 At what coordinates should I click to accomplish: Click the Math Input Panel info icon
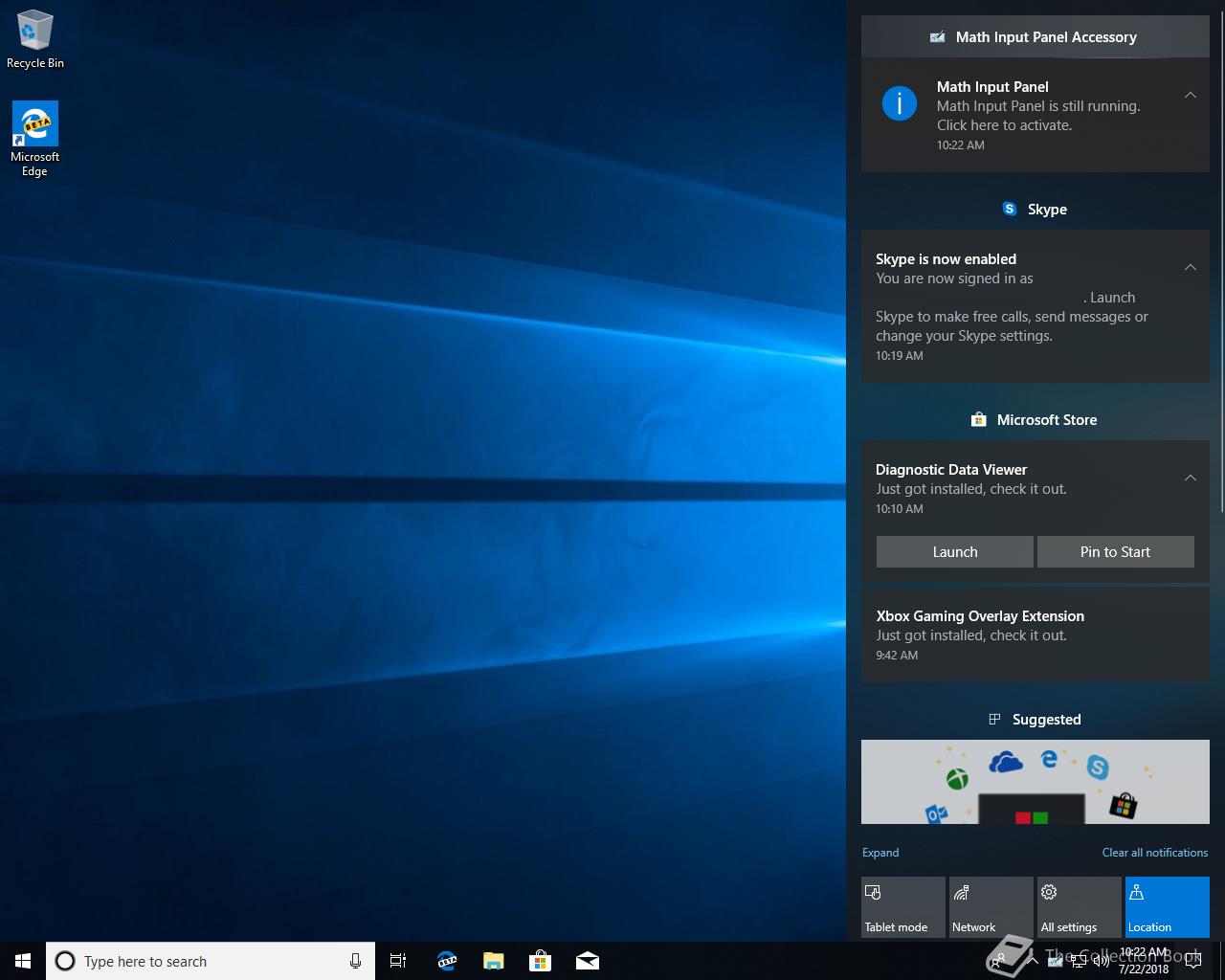(900, 102)
